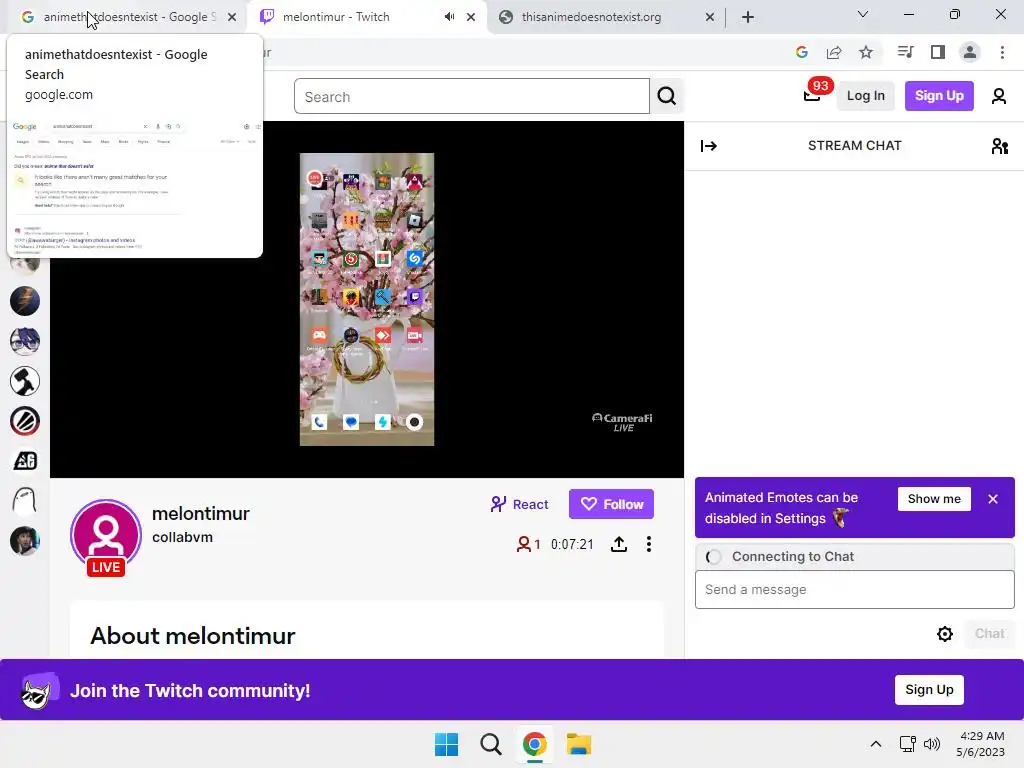This screenshot has width=1024, height=768.
Task: Open the clock showing 4:29 AM
Action: [x=981, y=744]
